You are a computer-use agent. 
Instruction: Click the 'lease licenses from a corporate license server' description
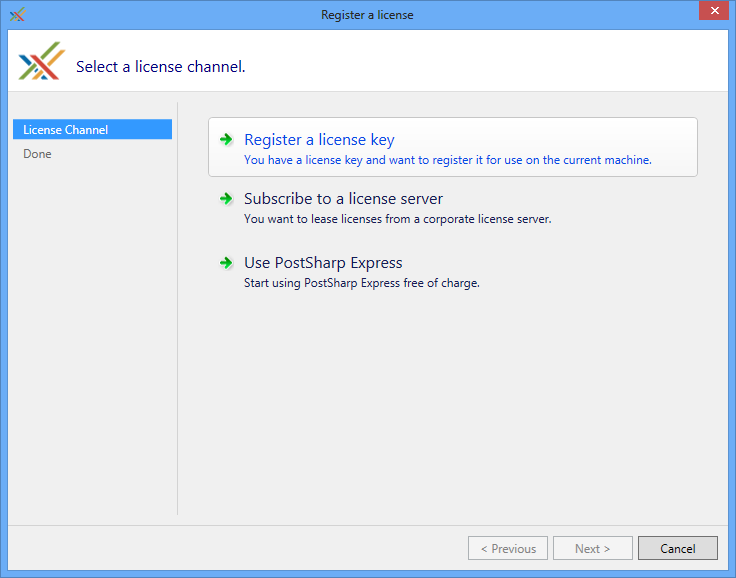pos(397,219)
